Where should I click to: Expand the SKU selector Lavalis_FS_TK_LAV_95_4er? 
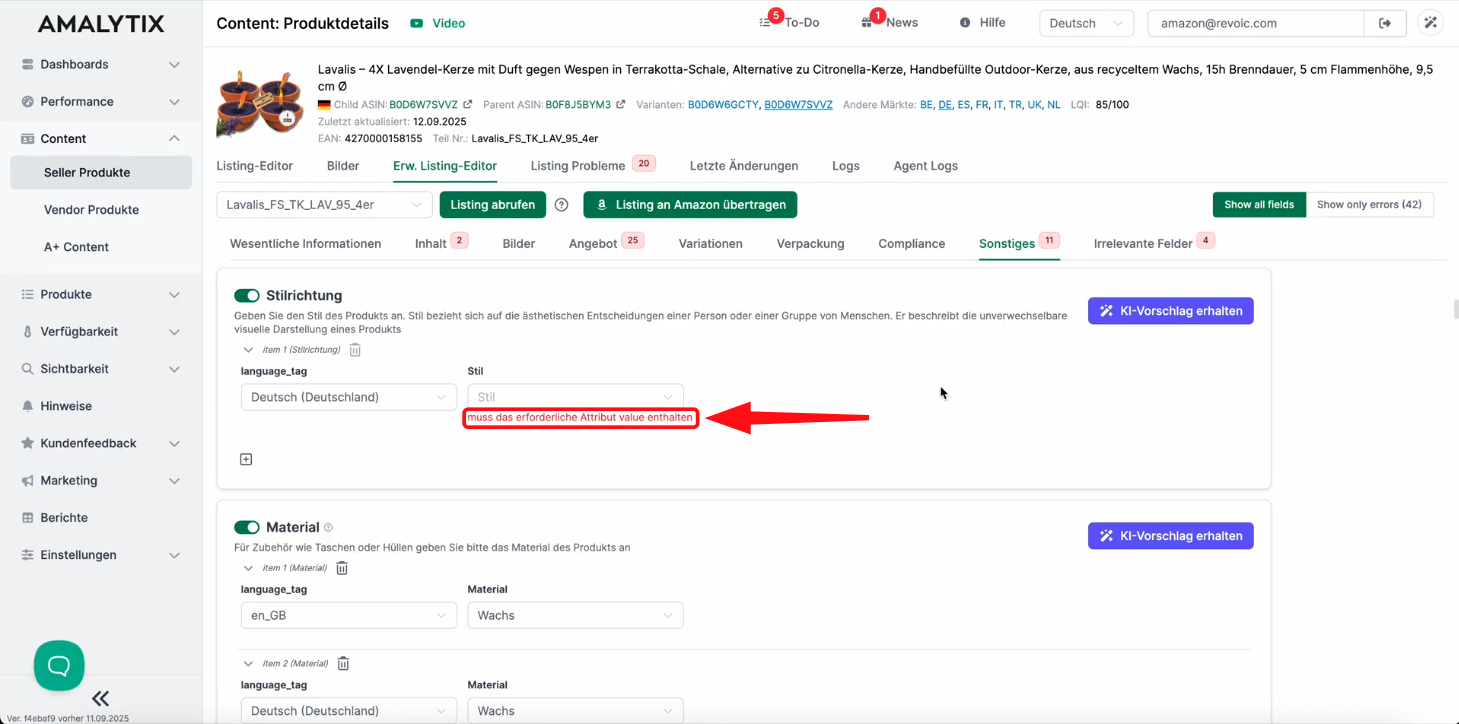tap(324, 205)
